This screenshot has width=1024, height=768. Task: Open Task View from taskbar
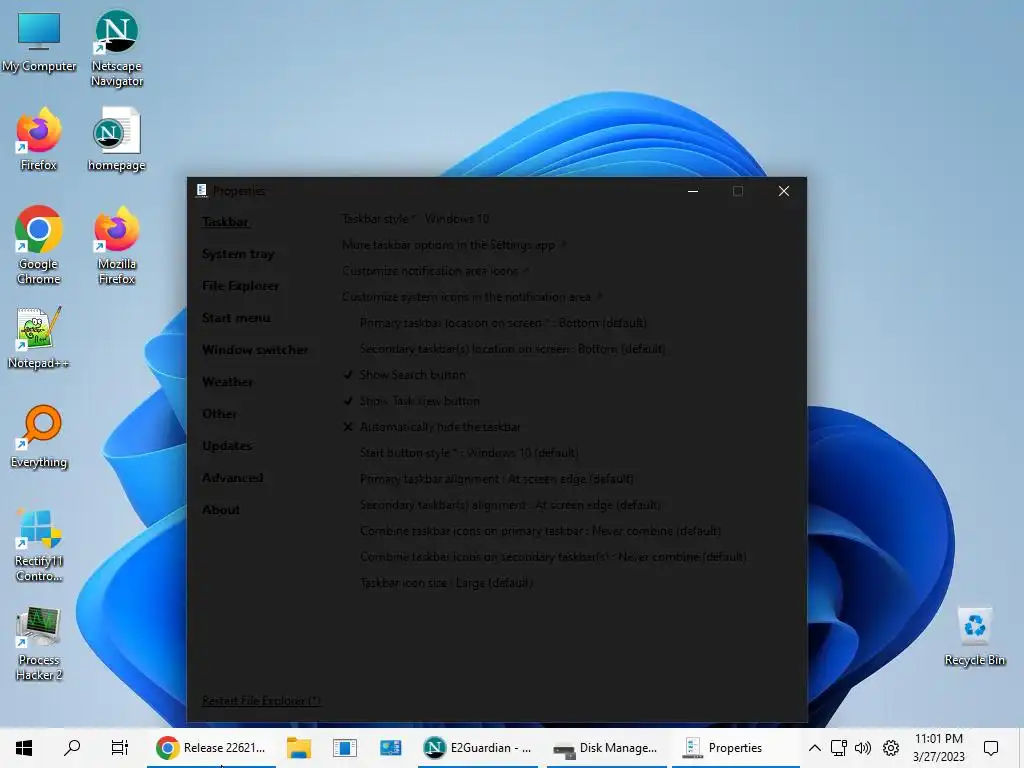(120, 748)
